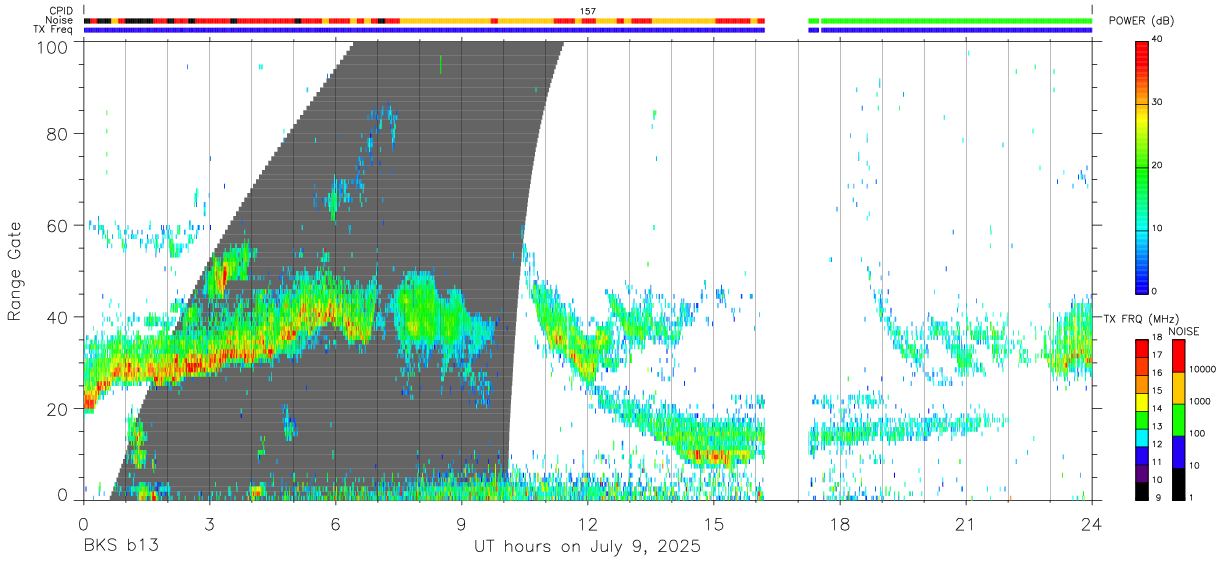Click the hour 12 tick on time axis
The image size is (1228, 567).
pos(587,524)
